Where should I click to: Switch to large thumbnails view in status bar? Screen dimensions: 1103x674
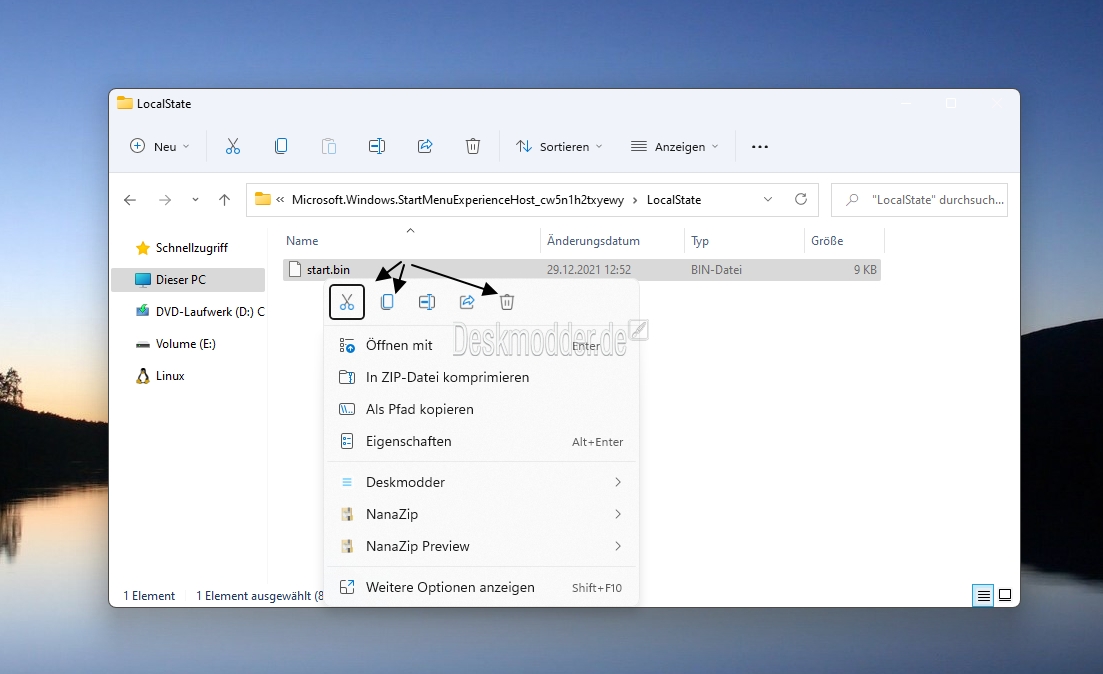tap(1005, 595)
